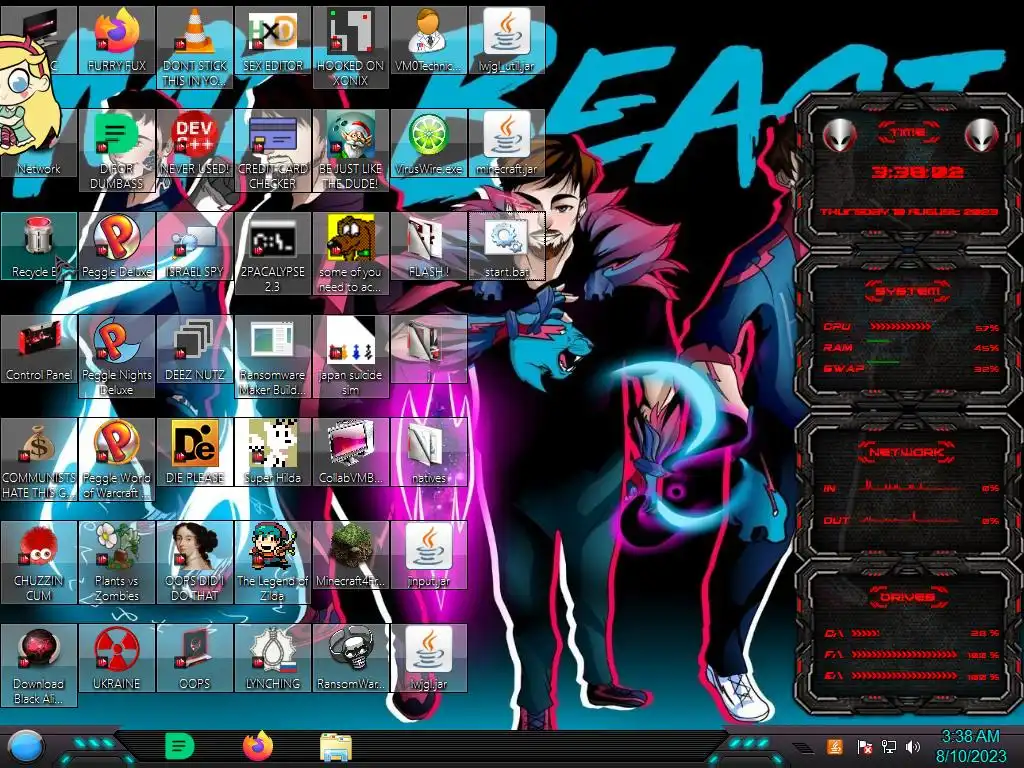Open Ransomware Maker Build... shortcut
The width and height of the screenshot is (1024, 768).
click(x=273, y=357)
